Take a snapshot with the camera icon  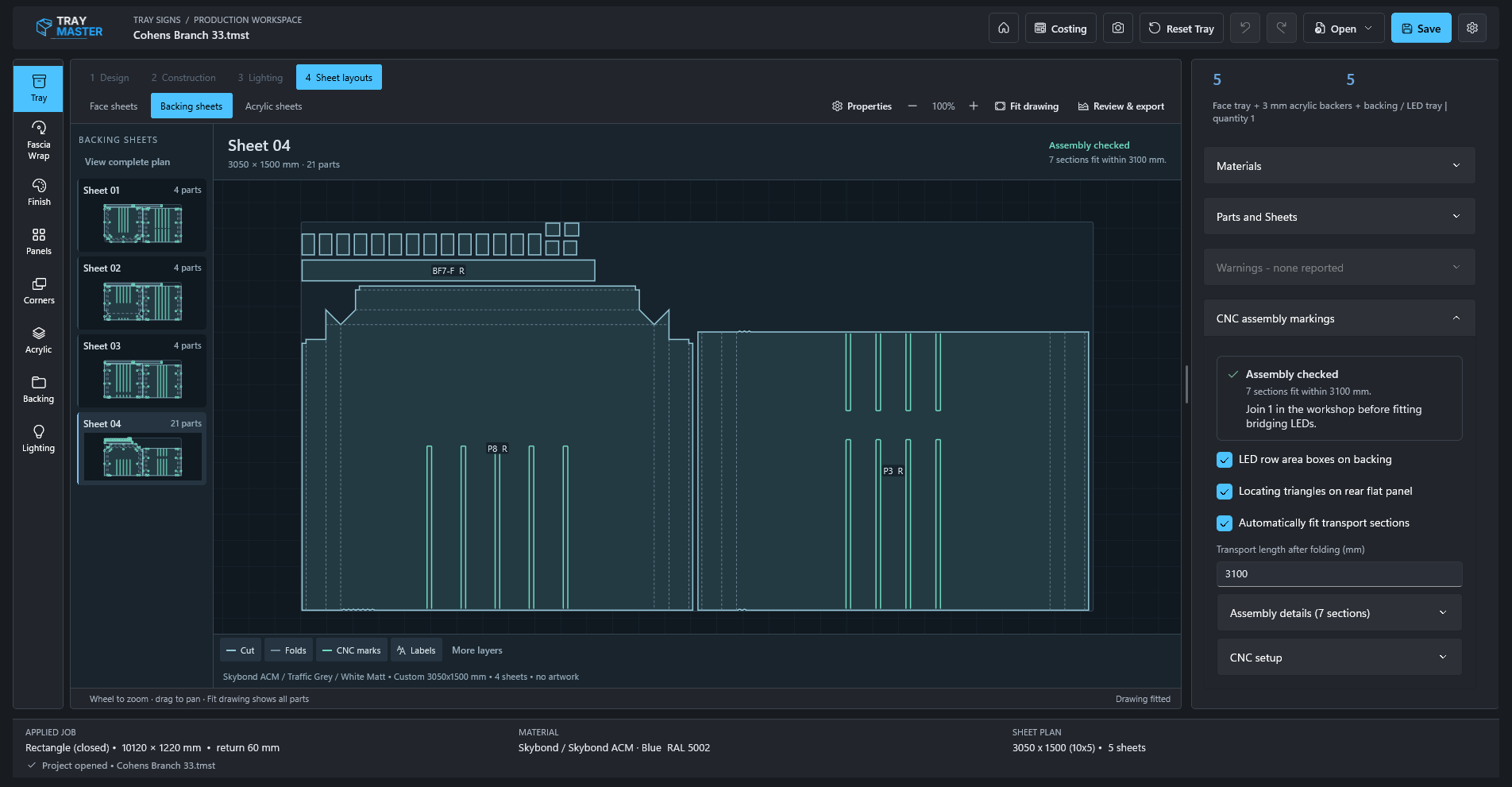click(x=1118, y=28)
